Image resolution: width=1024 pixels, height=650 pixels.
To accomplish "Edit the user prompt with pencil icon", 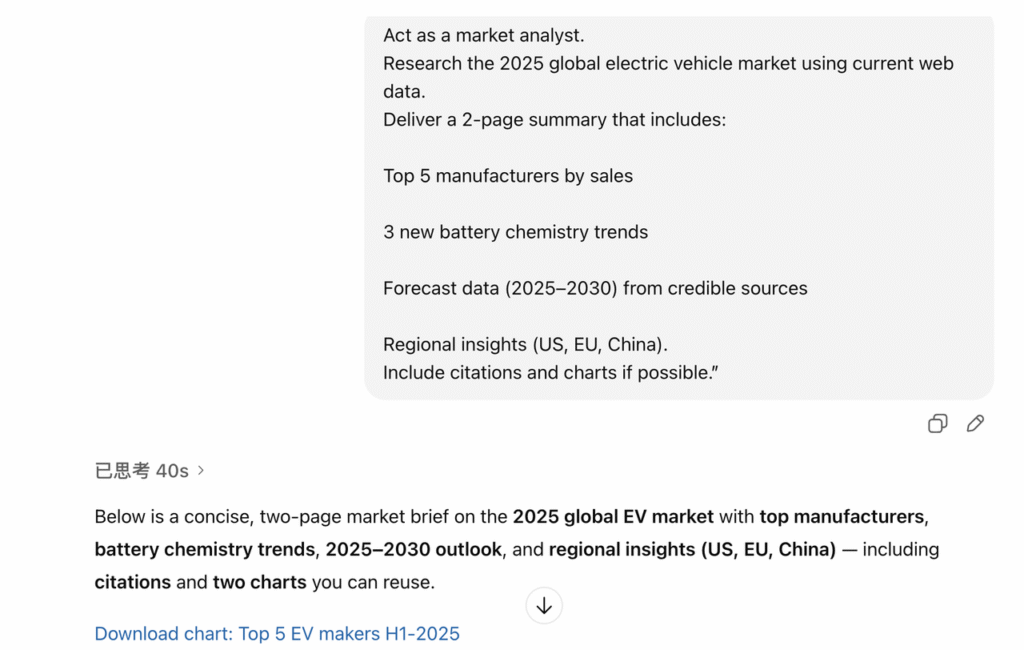I will (975, 424).
